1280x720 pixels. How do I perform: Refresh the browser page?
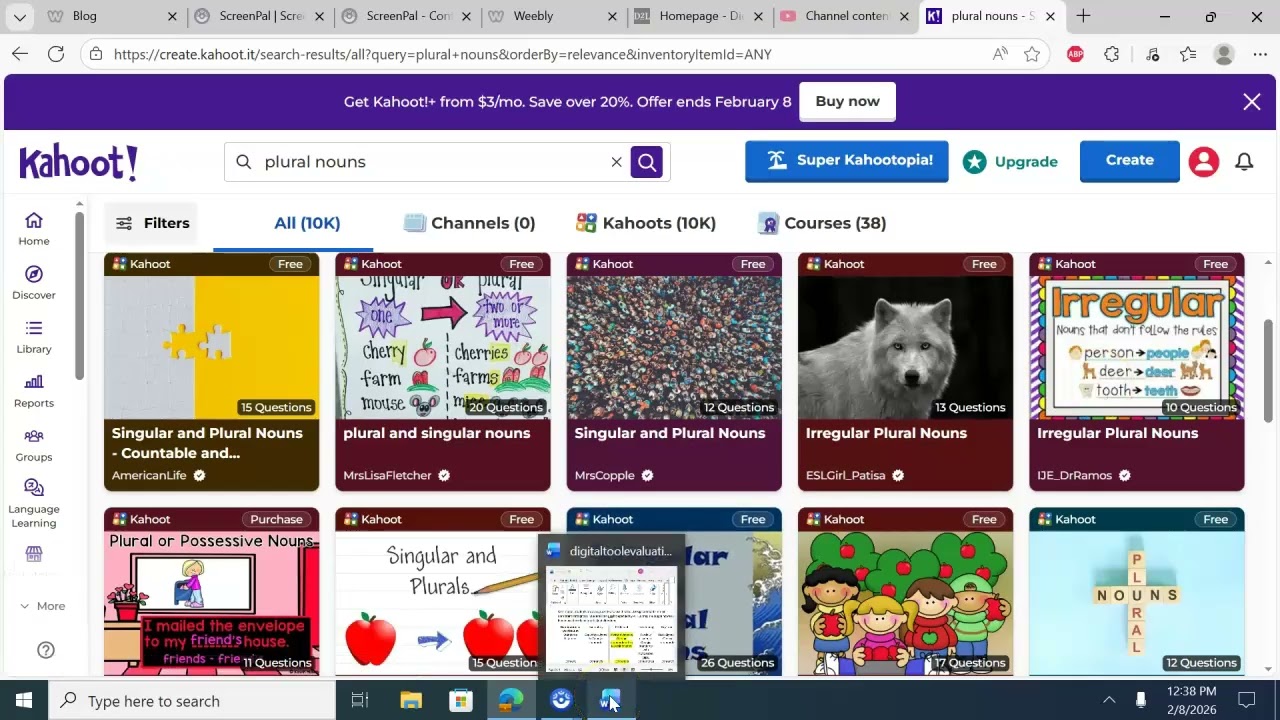56,54
